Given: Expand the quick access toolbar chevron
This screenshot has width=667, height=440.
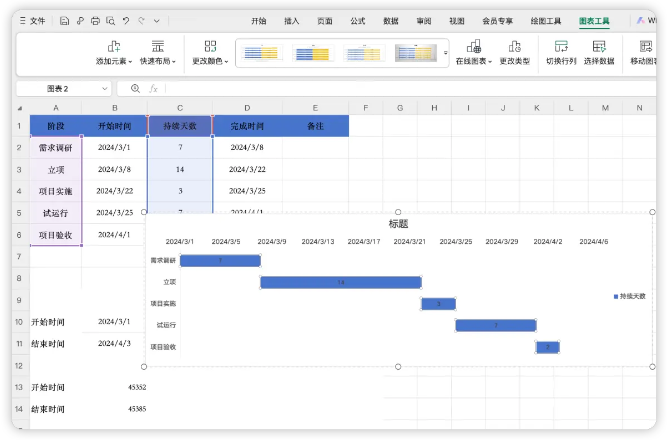Looking at the screenshot, I should [x=157, y=20].
